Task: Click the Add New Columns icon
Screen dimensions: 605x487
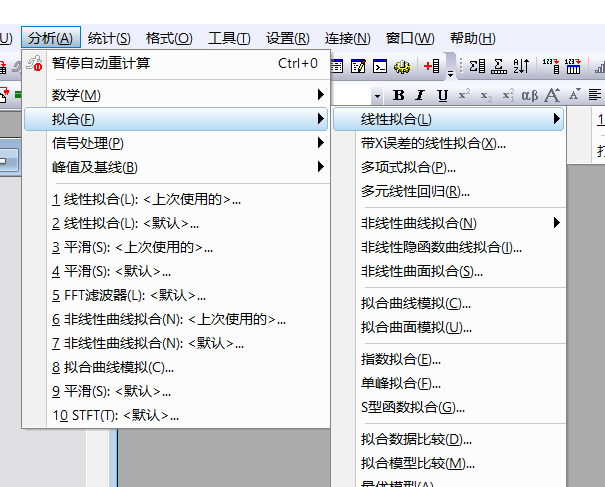Action: (432, 66)
